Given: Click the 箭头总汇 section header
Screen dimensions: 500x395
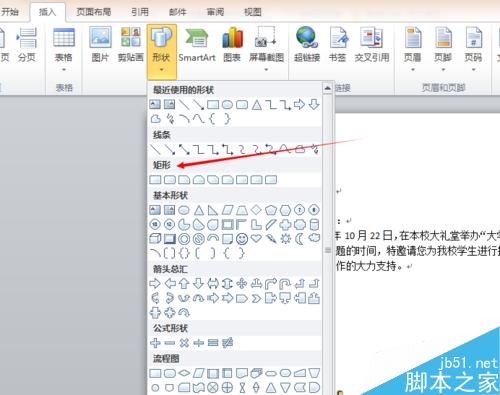Looking at the screenshot, I should click(170, 269).
